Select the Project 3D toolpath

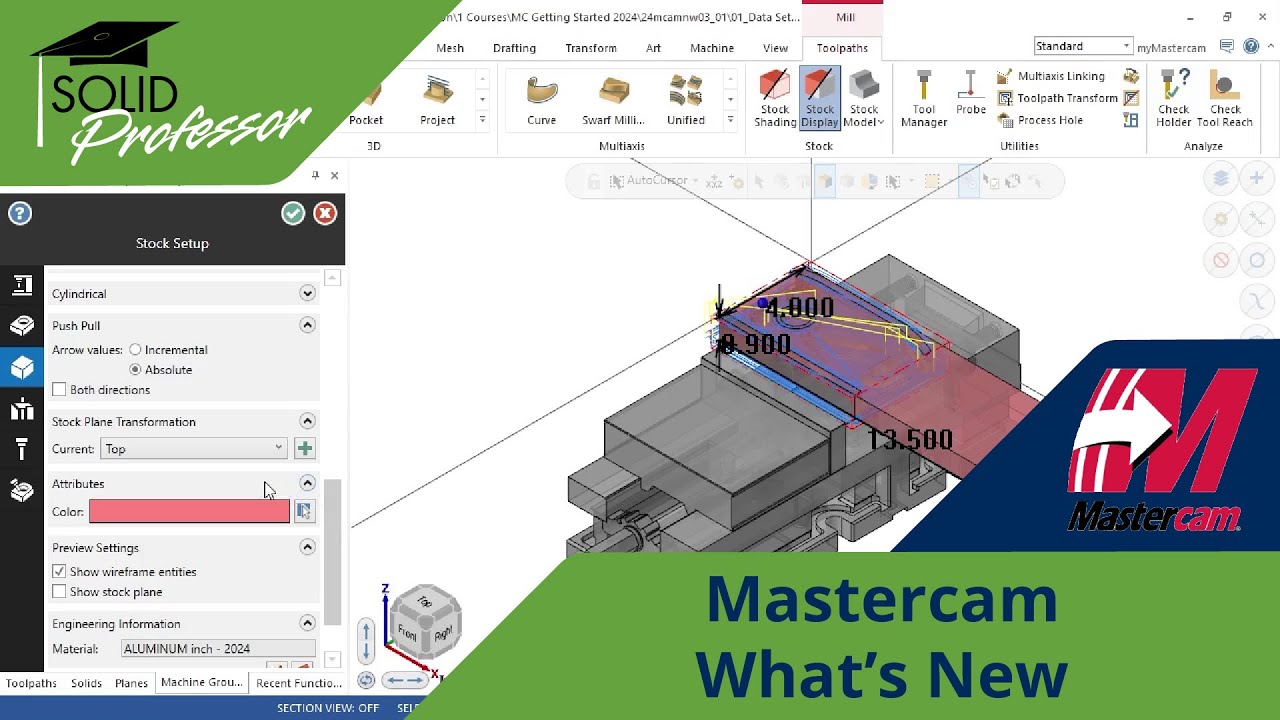(437, 100)
